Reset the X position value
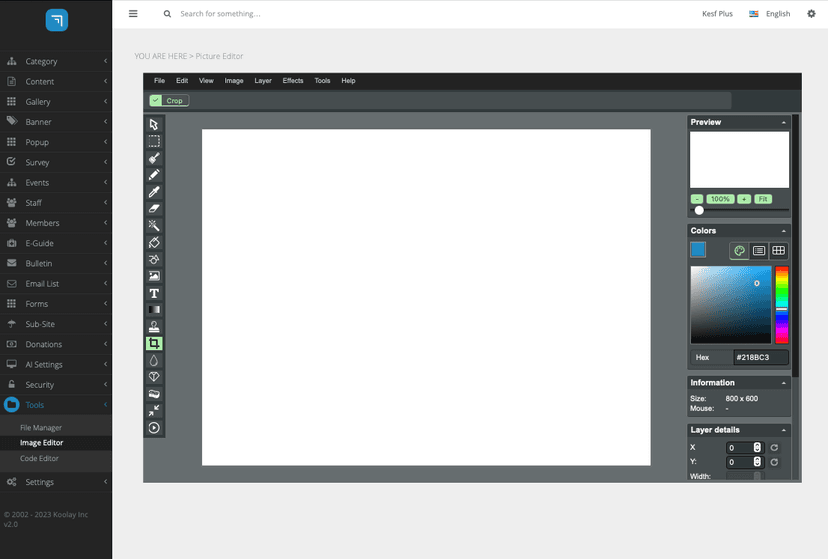Viewport: 828px width, 559px height. click(774, 448)
